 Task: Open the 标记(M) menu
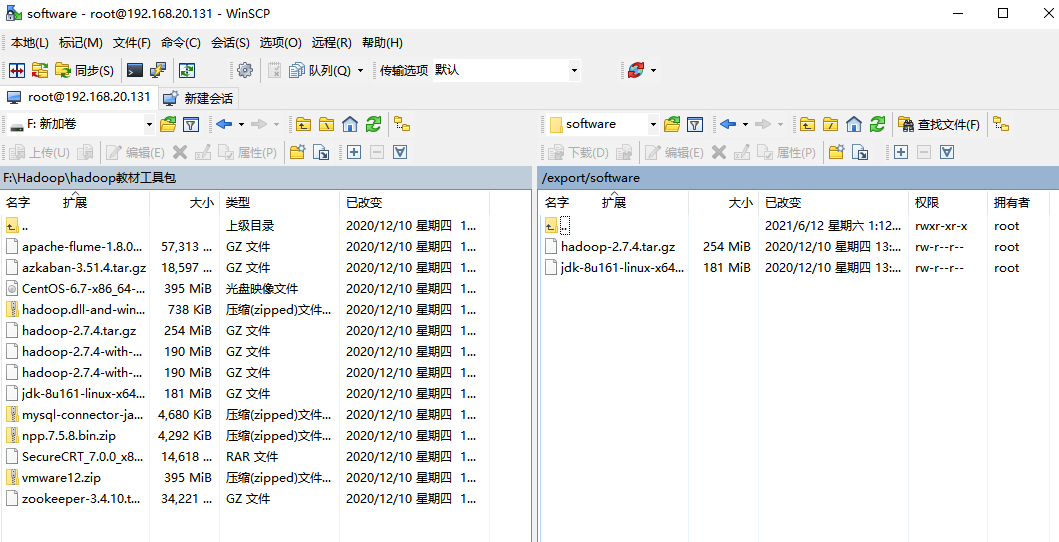point(80,43)
